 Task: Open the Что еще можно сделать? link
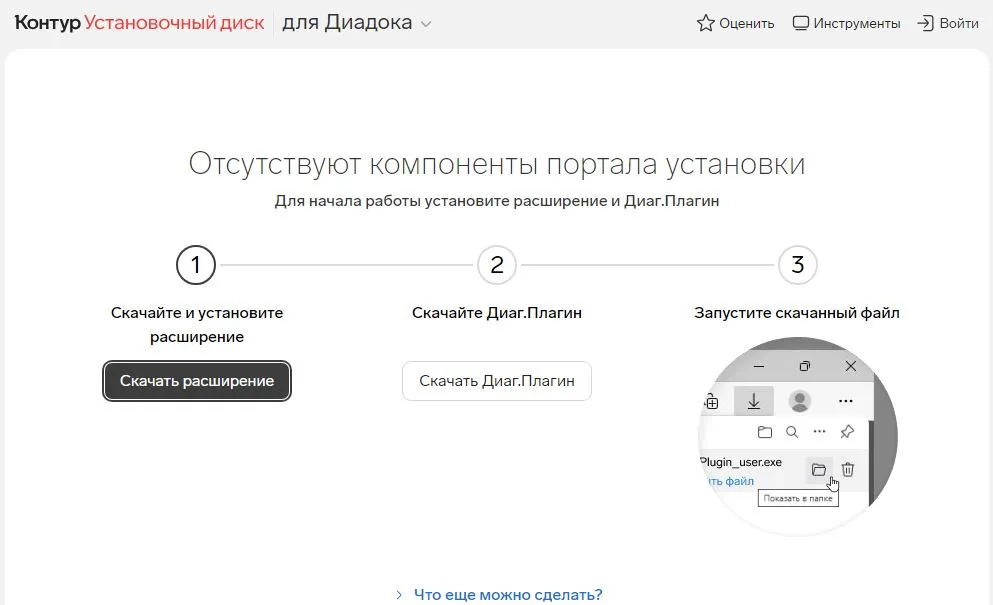pos(508,595)
